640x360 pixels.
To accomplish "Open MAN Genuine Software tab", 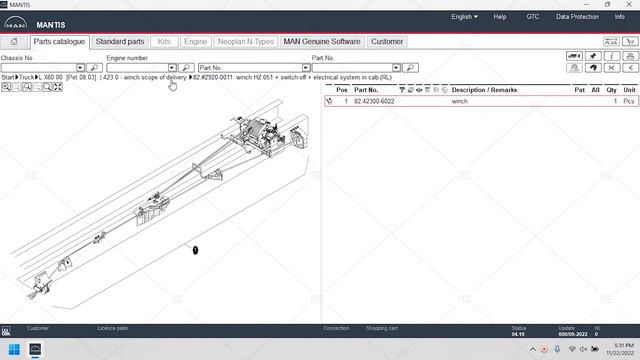I will (322, 42).
